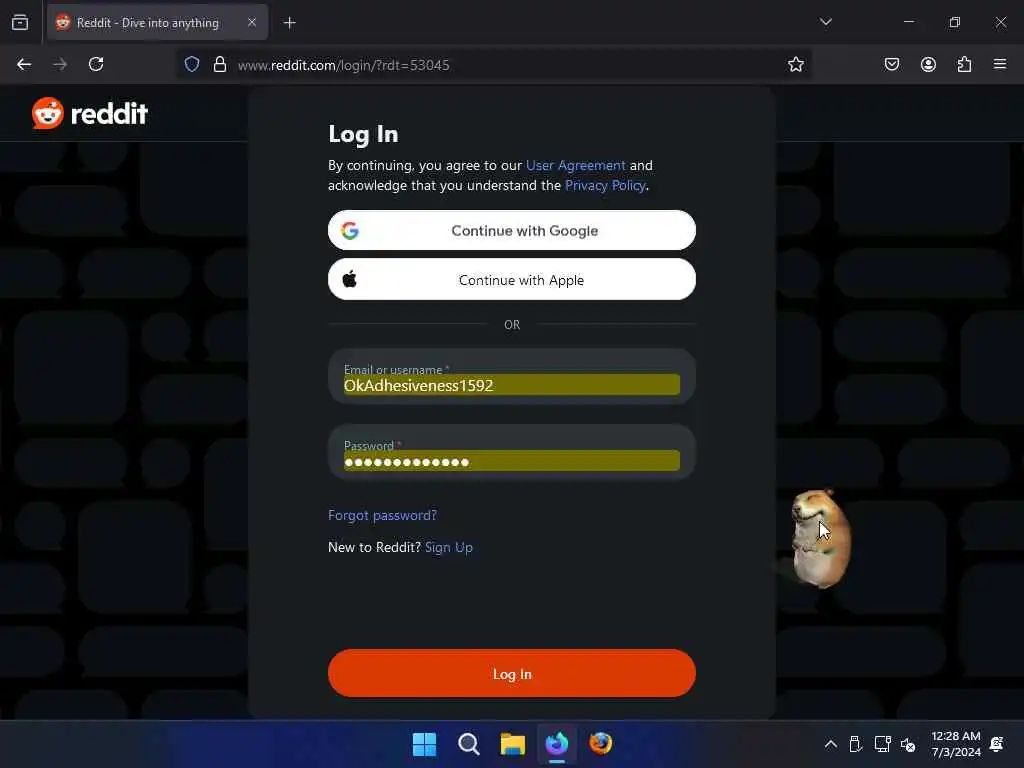This screenshot has height=768, width=1024.
Task: Show site security lock info
Action: point(220,64)
